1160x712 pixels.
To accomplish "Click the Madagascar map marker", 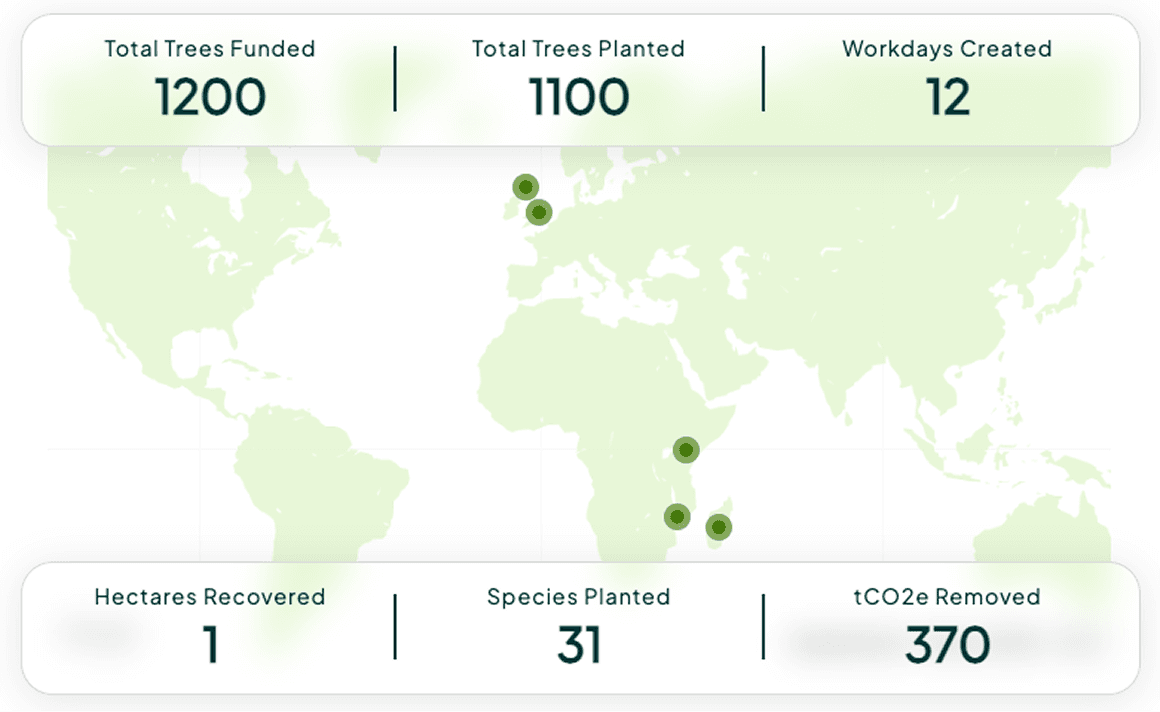I will (718, 527).
